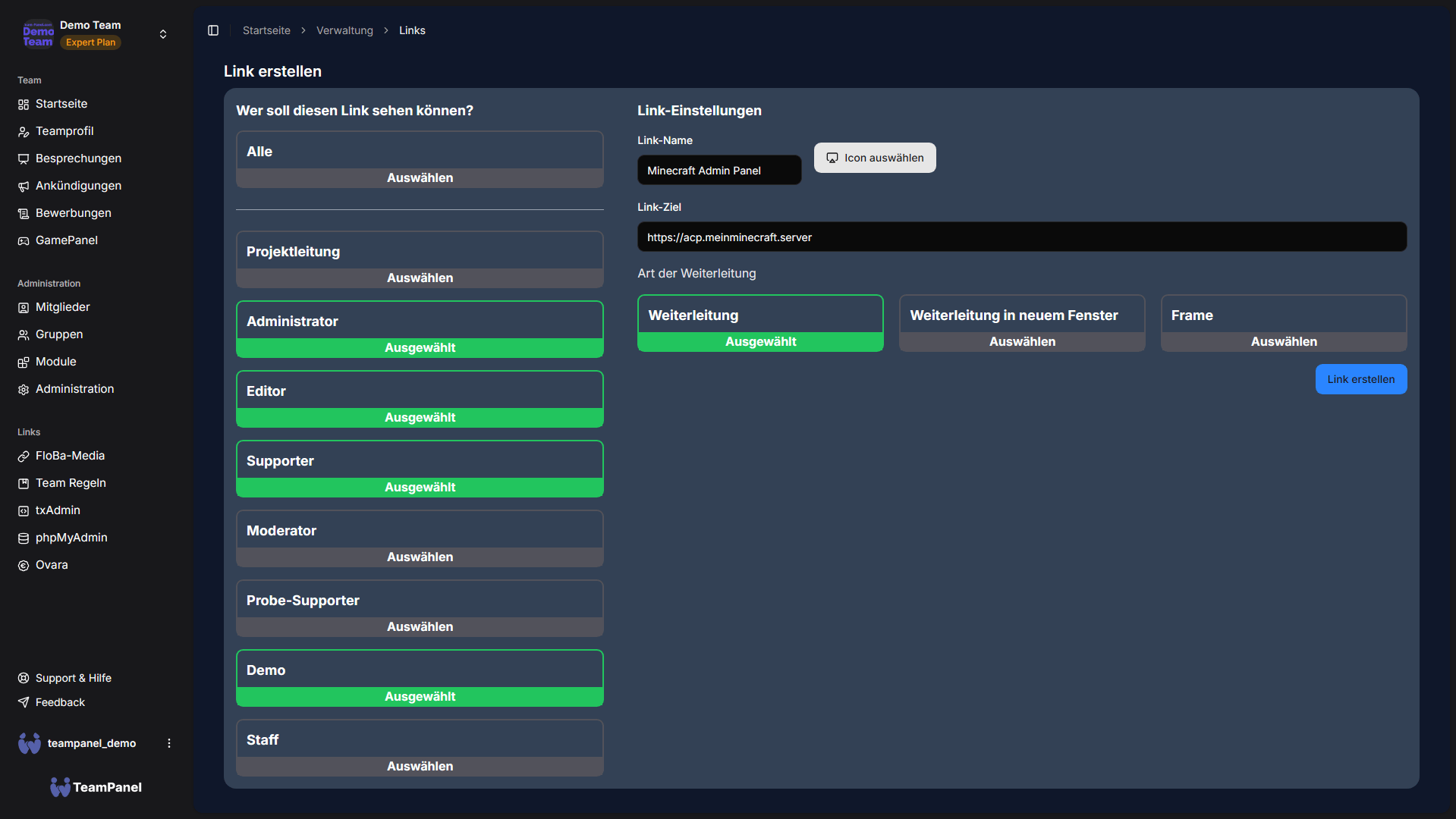The height and width of the screenshot is (819, 1456).
Task: Click the Icon auswählen button
Action: 875,158
